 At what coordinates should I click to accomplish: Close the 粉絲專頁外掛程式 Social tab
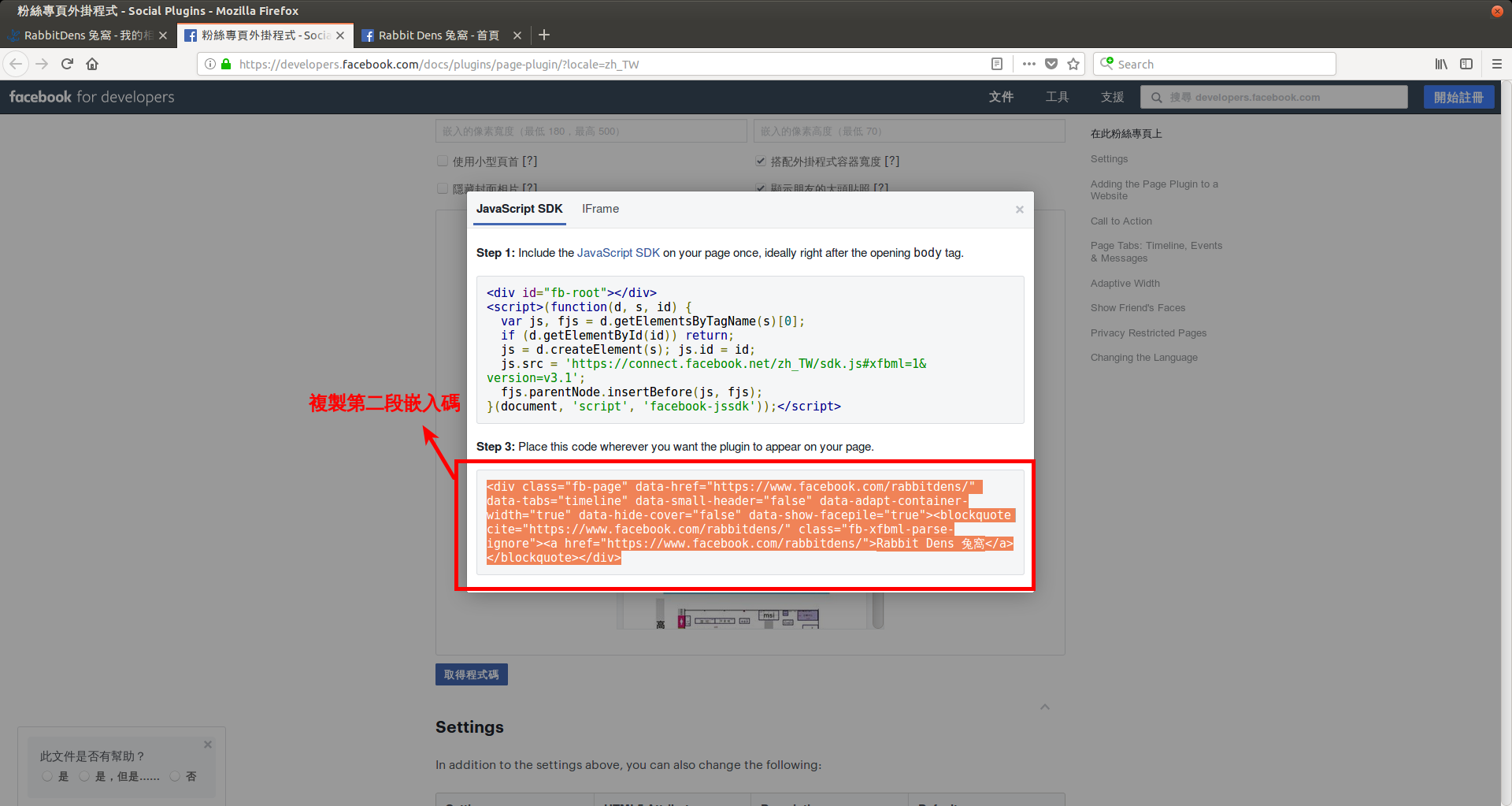pyautogui.click(x=340, y=35)
